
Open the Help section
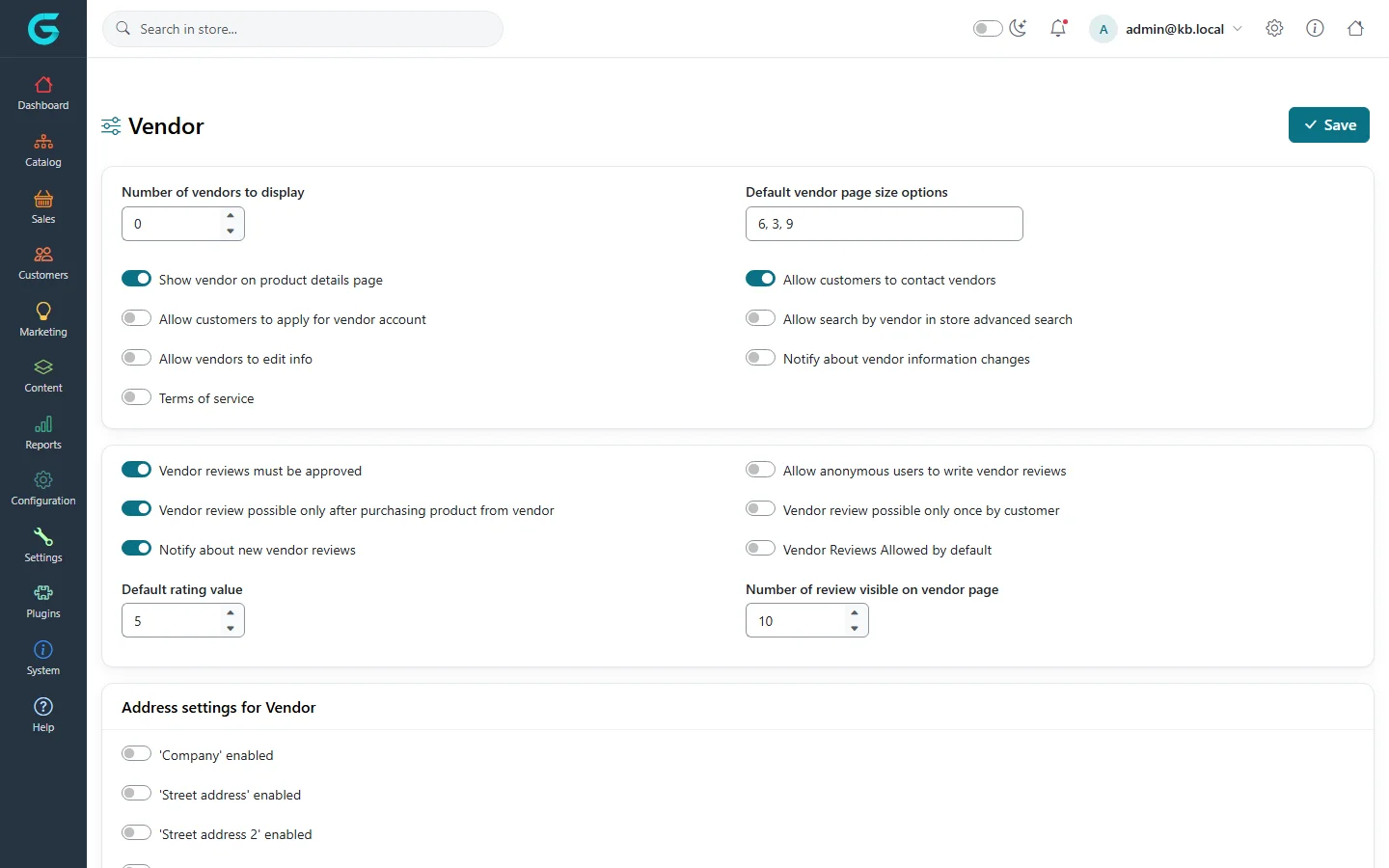pyautogui.click(x=43, y=715)
